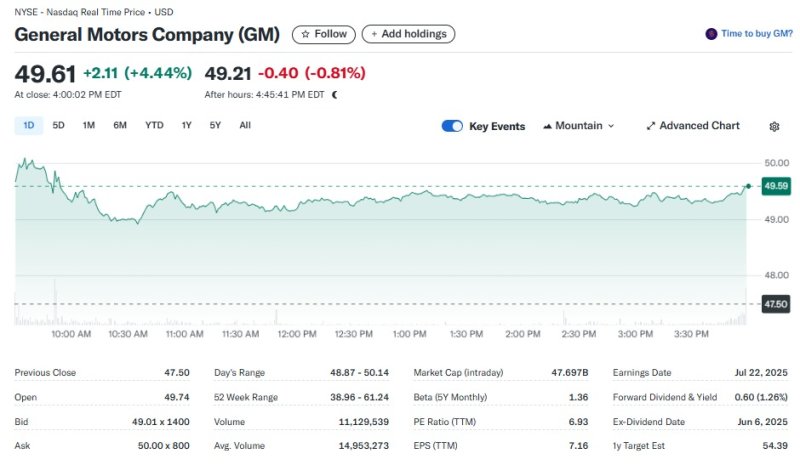This screenshot has height=465, width=800.
Task: View the 5Y chart range
Action: click(x=215, y=125)
